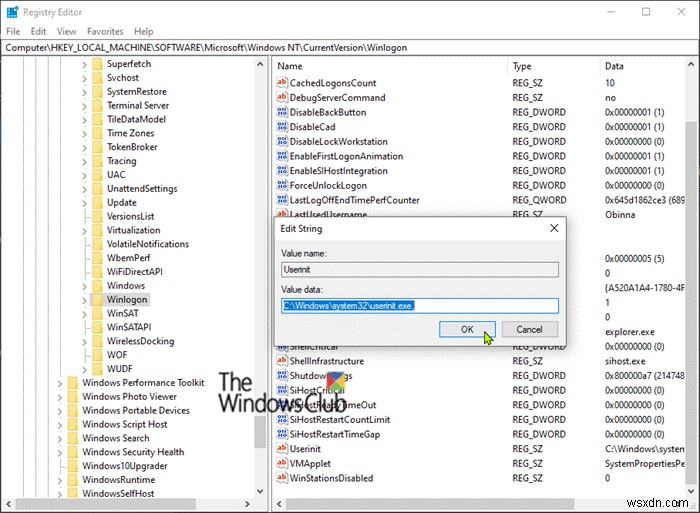Click the Windows Search folder icon
700x513 pixels.
[73, 438]
